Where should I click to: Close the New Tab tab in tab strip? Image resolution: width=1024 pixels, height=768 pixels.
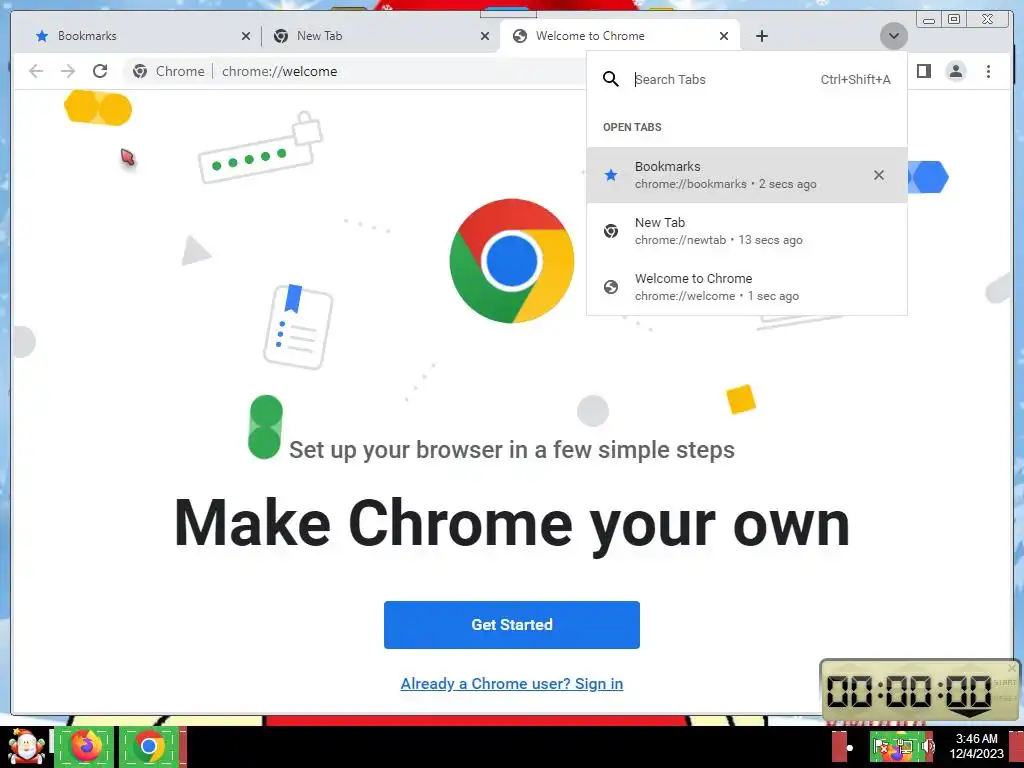pyautogui.click(x=485, y=36)
